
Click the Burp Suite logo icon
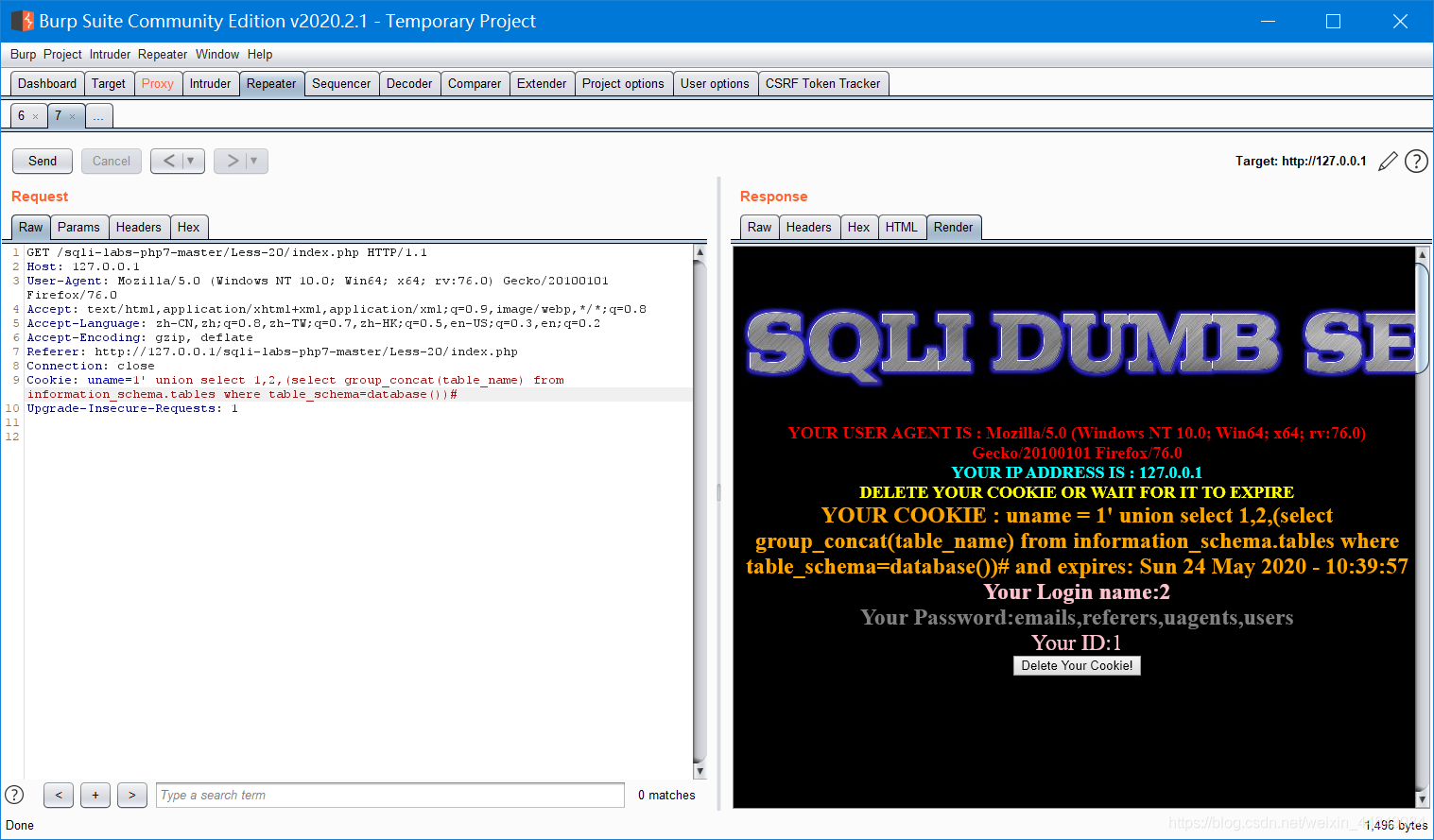coord(22,21)
